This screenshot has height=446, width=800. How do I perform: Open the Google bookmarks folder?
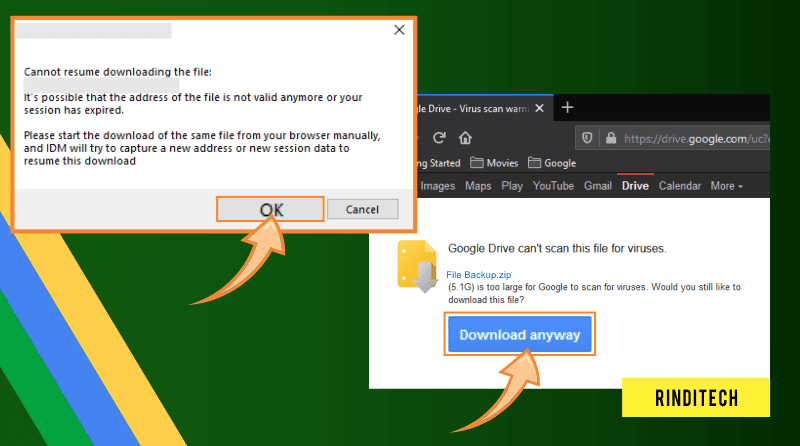click(552, 163)
